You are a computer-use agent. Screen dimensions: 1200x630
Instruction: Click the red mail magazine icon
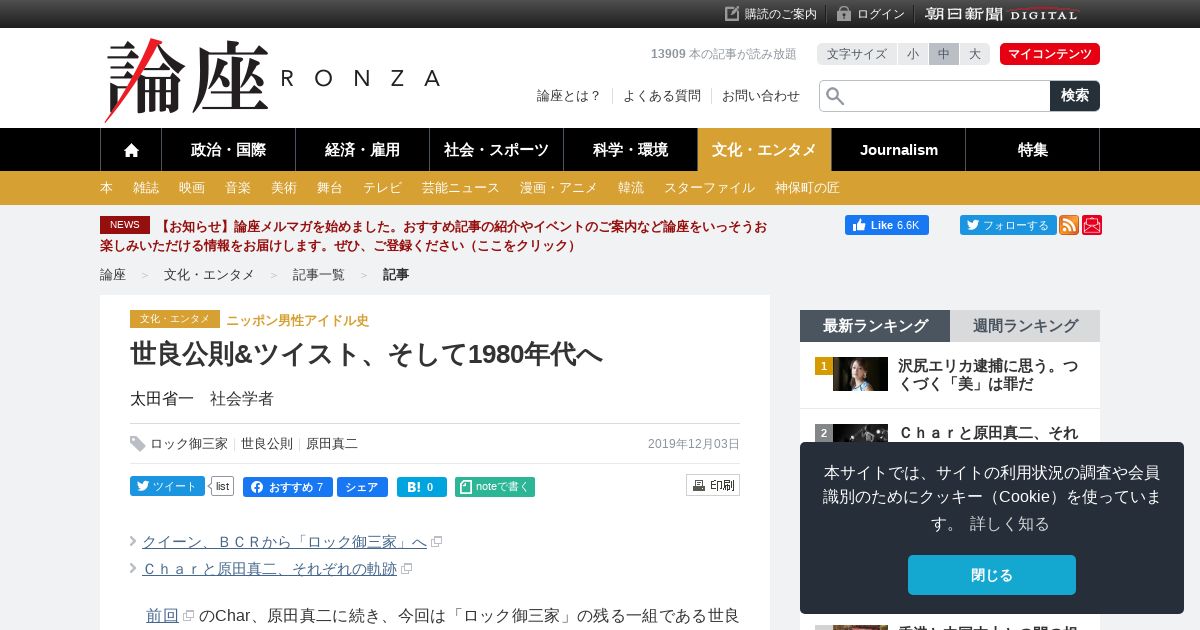point(1092,225)
